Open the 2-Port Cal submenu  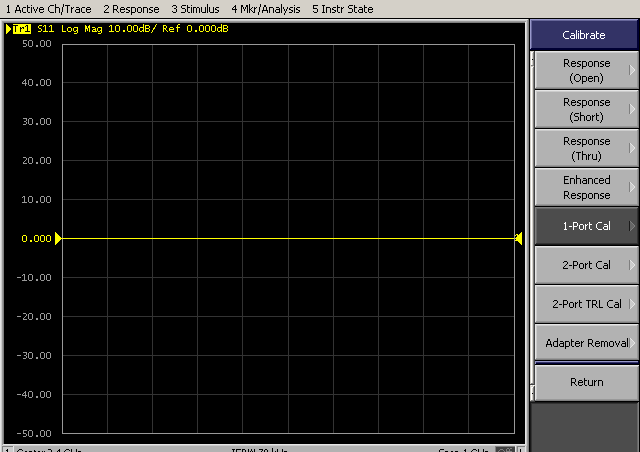586,265
